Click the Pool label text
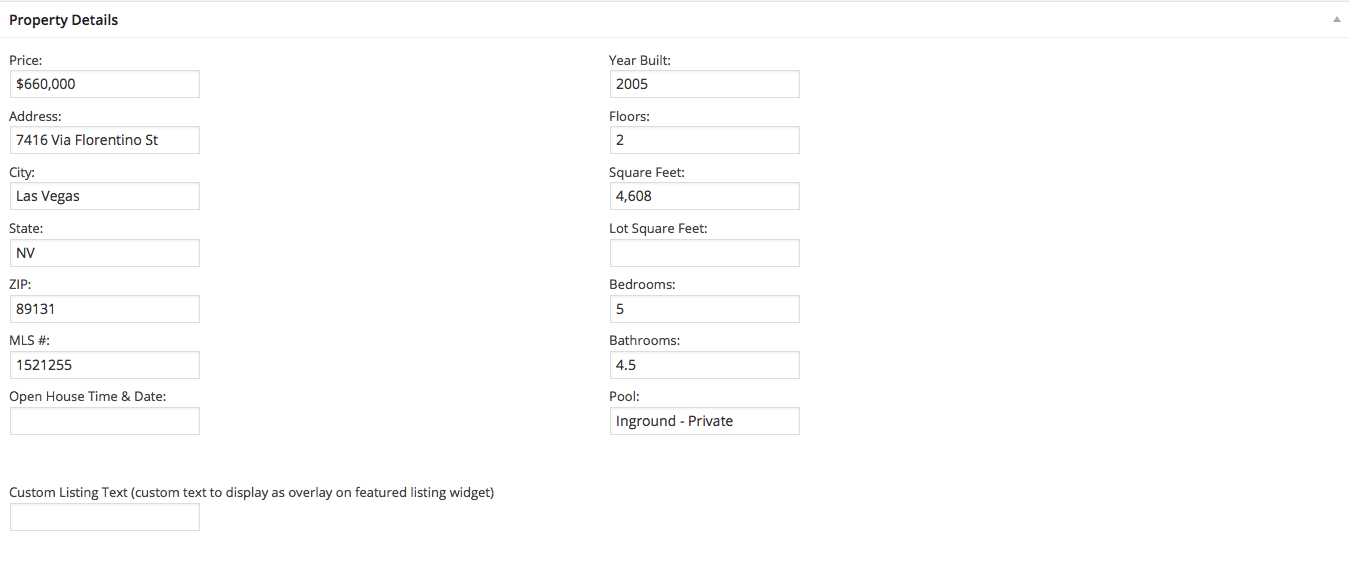The width and height of the screenshot is (1349, 578). coord(625,396)
